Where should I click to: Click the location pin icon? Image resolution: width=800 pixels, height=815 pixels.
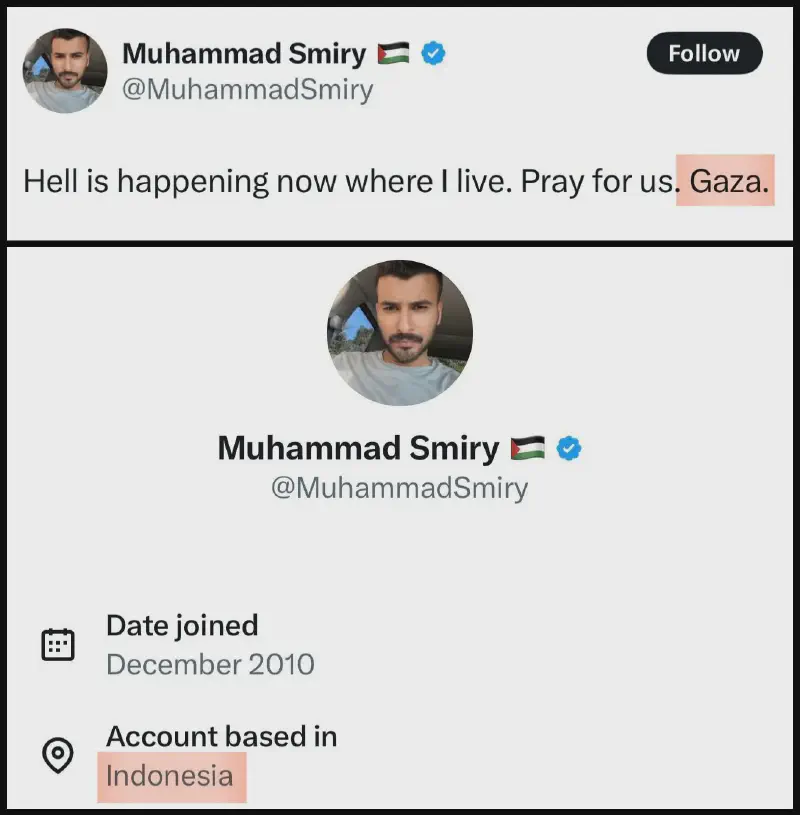pos(58,755)
